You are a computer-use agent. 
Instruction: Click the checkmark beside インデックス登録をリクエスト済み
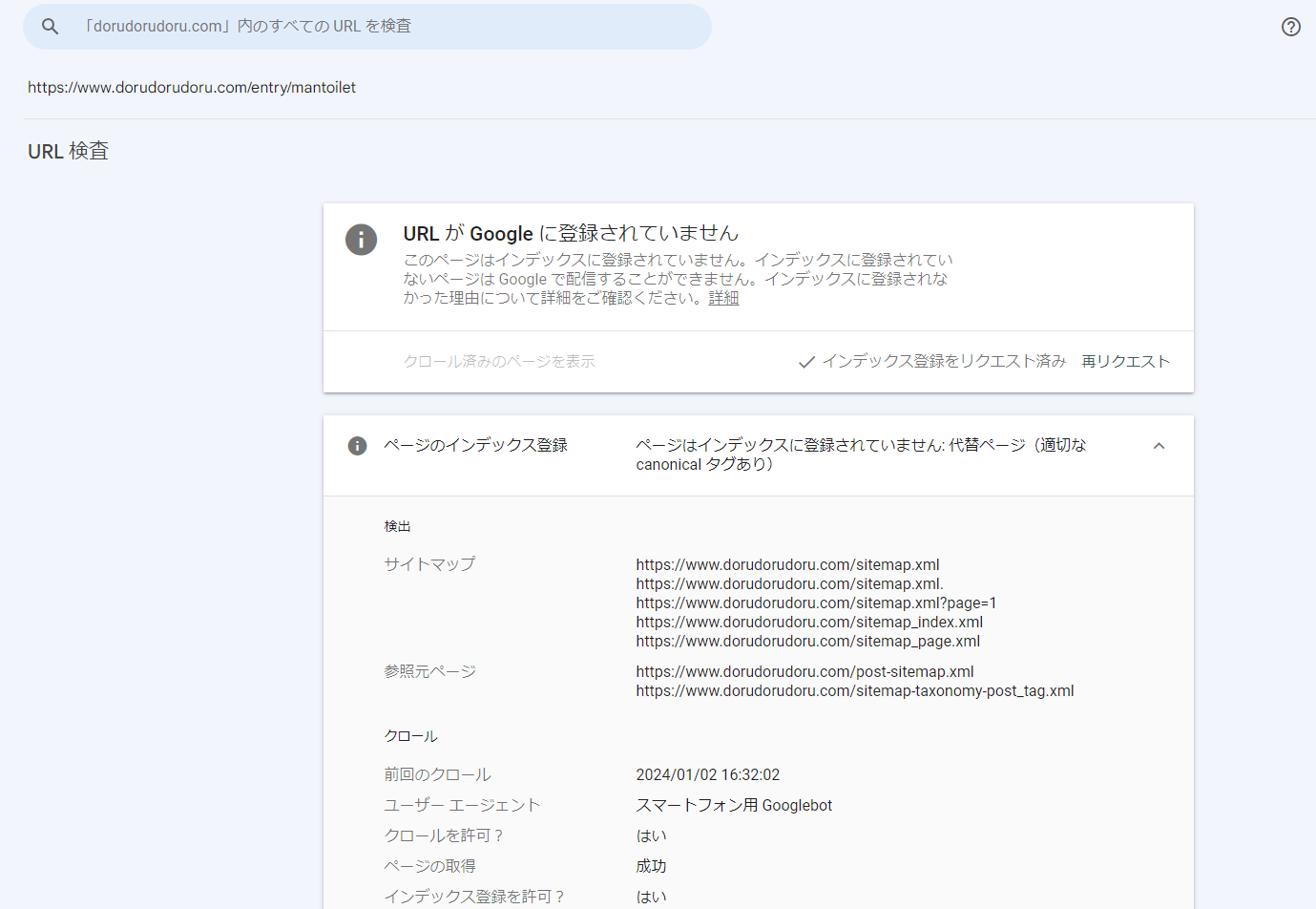click(806, 362)
